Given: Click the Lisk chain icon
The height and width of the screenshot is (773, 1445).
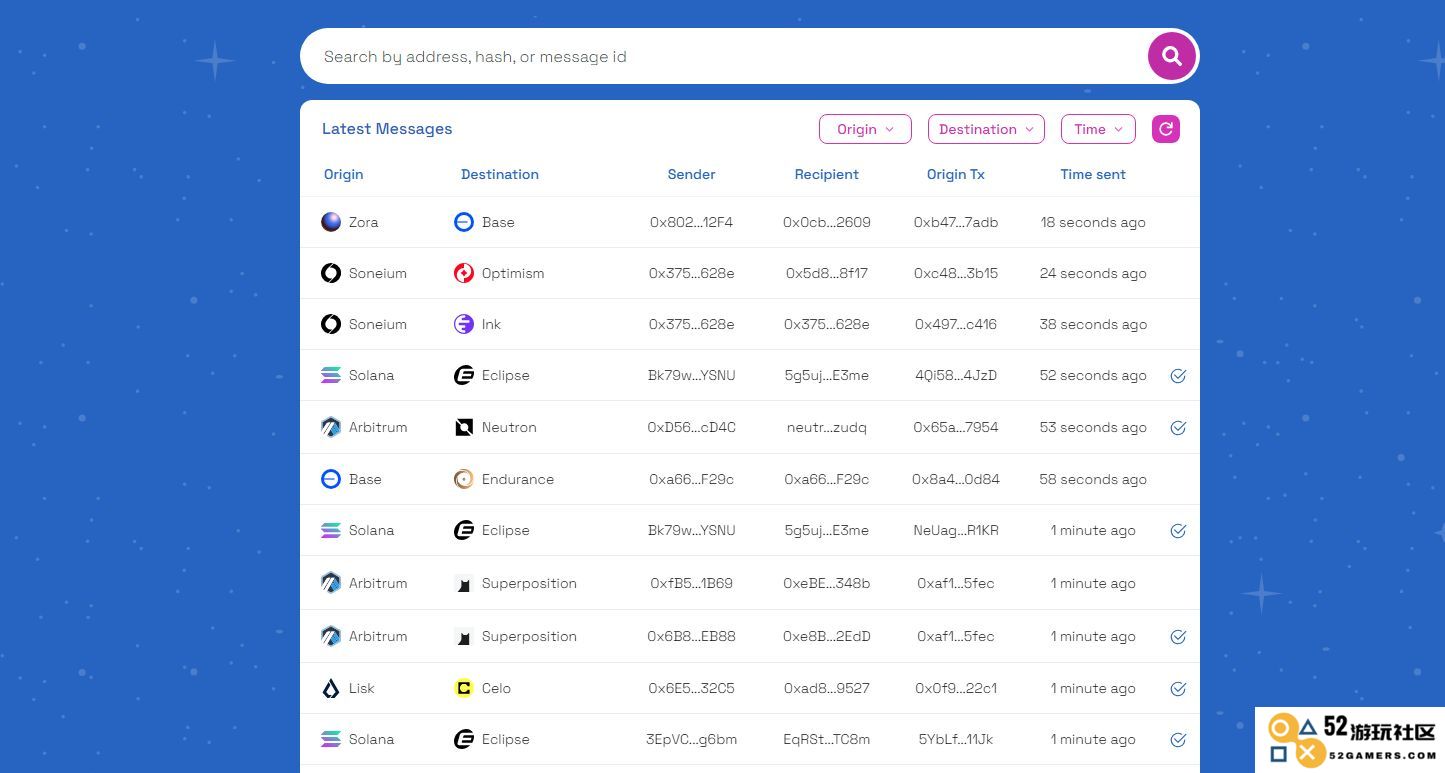Looking at the screenshot, I should tap(331, 688).
